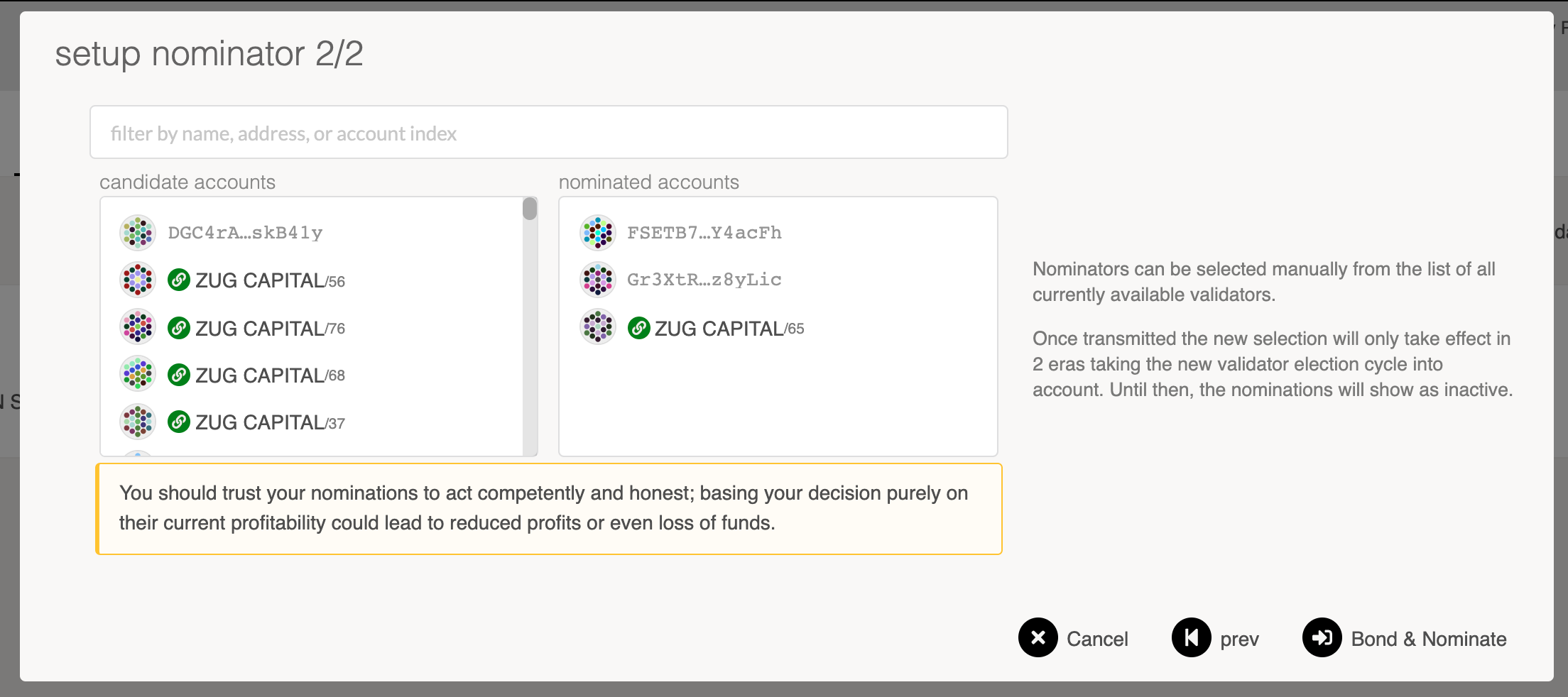Remove ZUG CAPITAL/65 from nominated accounts
The width and height of the screenshot is (1568, 697).
[x=719, y=328]
